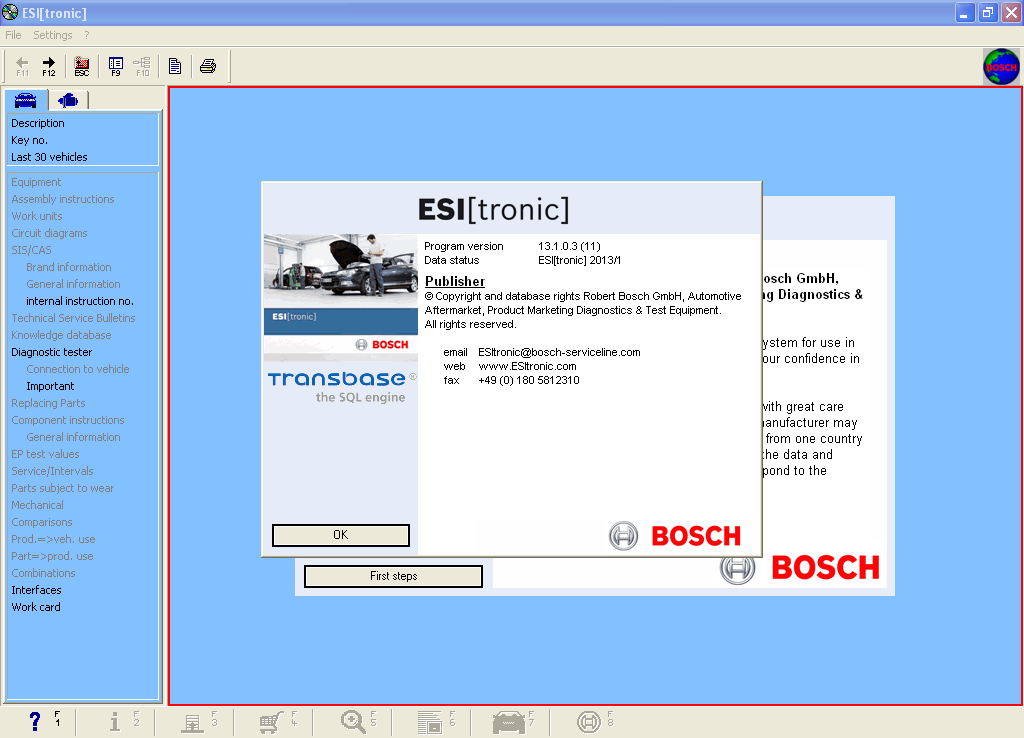This screenshot has height=738, width=1024.
Task: Open Knowledge database entry
Action: click(x=61, y=335)
